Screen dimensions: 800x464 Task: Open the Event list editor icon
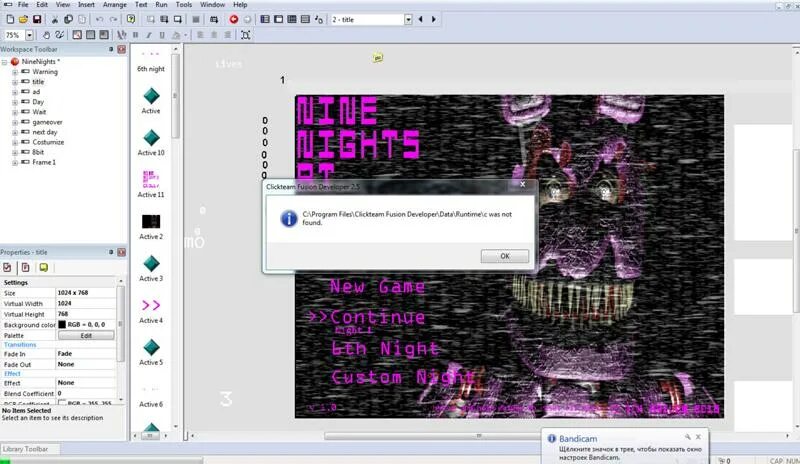[x=305, y=19]
